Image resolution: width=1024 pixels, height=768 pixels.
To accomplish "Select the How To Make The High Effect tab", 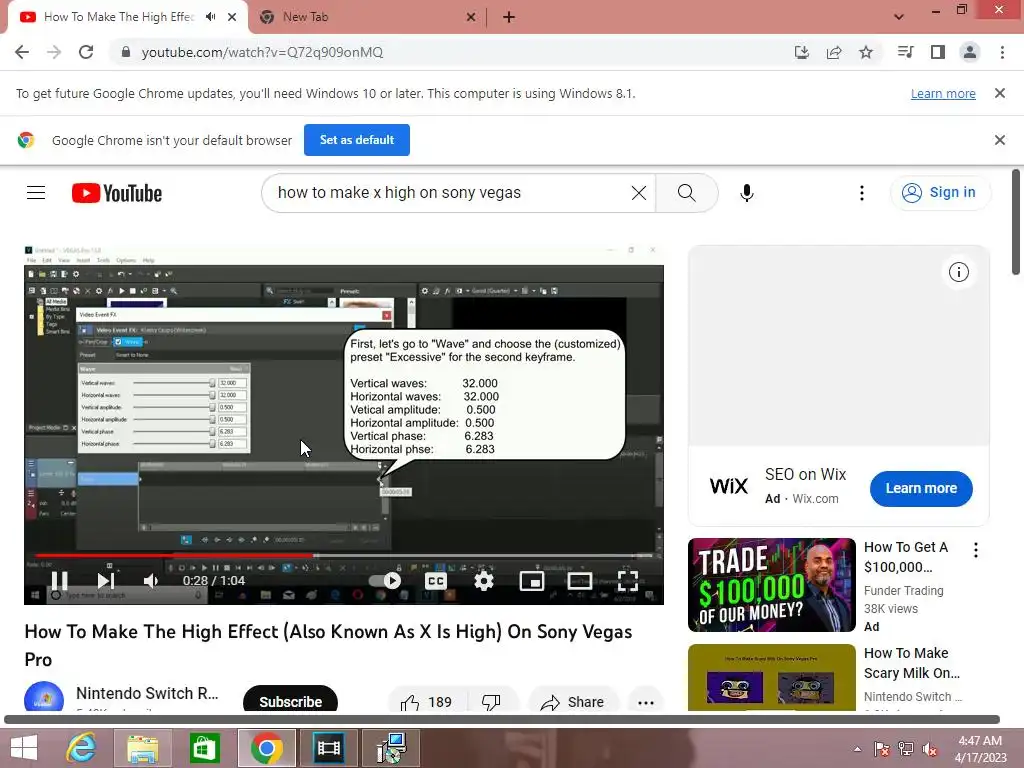I will click(118, 17).
